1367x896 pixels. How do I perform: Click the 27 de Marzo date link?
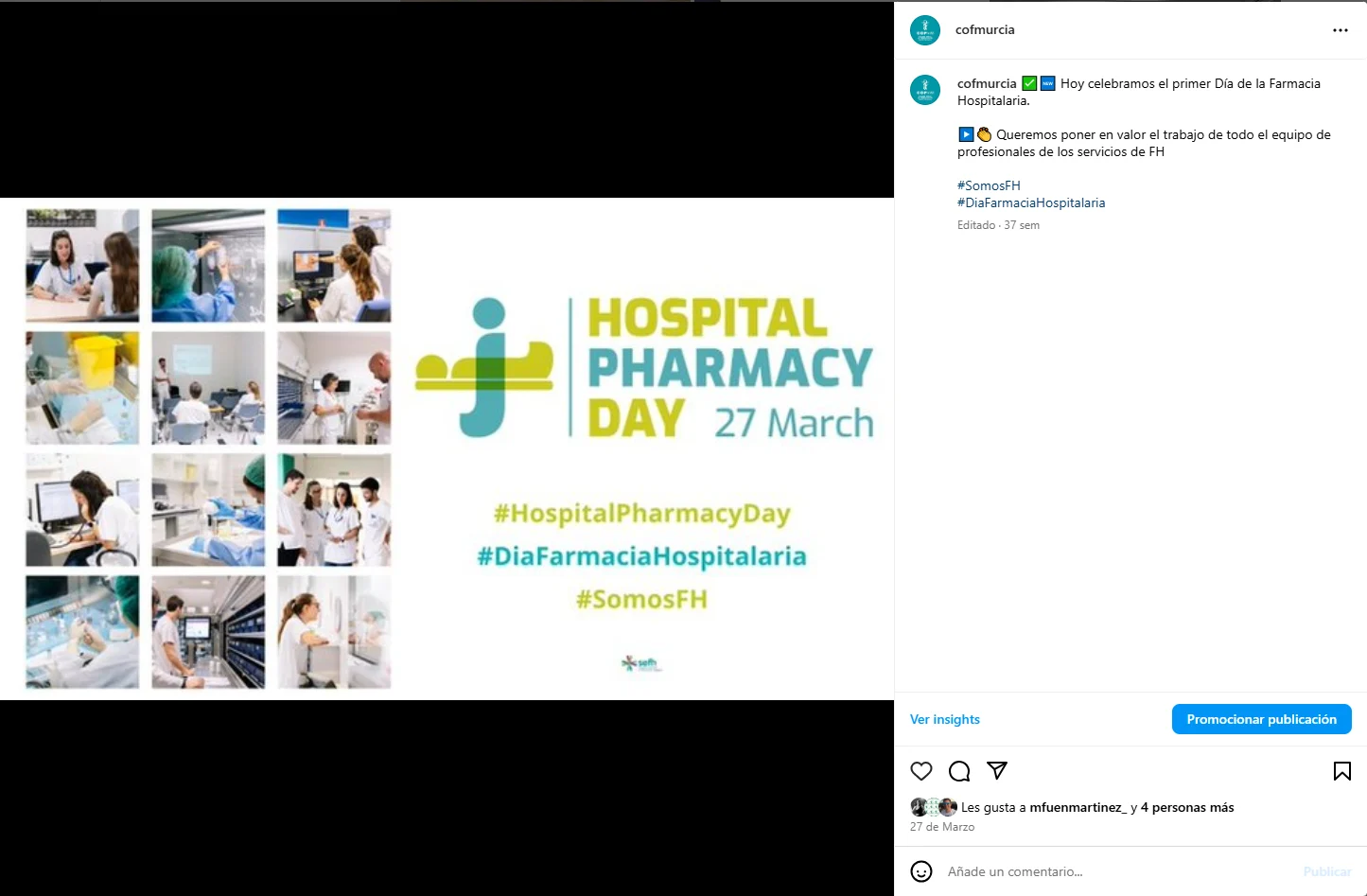[x=942, y=827]
